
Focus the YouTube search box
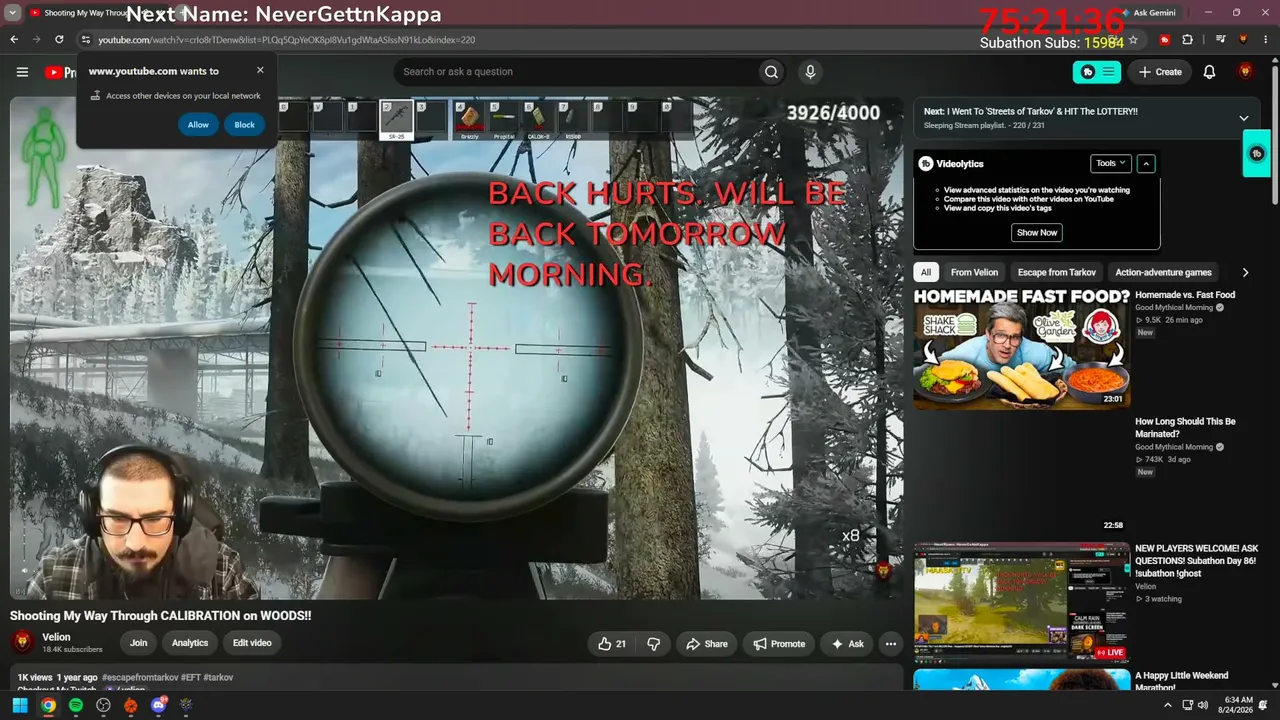tap(575, 72)
